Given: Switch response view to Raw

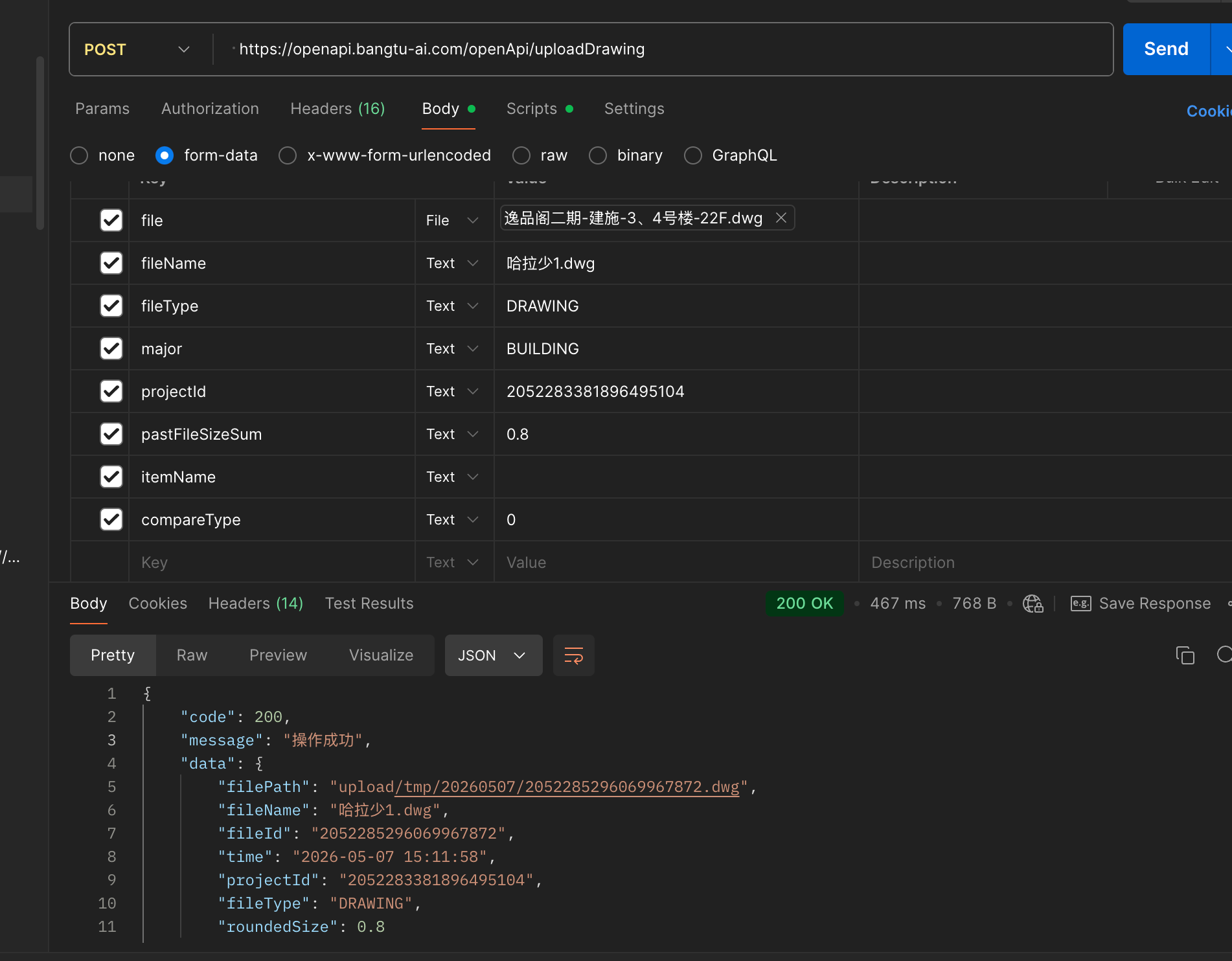Looking at the screenshot, I should 192,655.
